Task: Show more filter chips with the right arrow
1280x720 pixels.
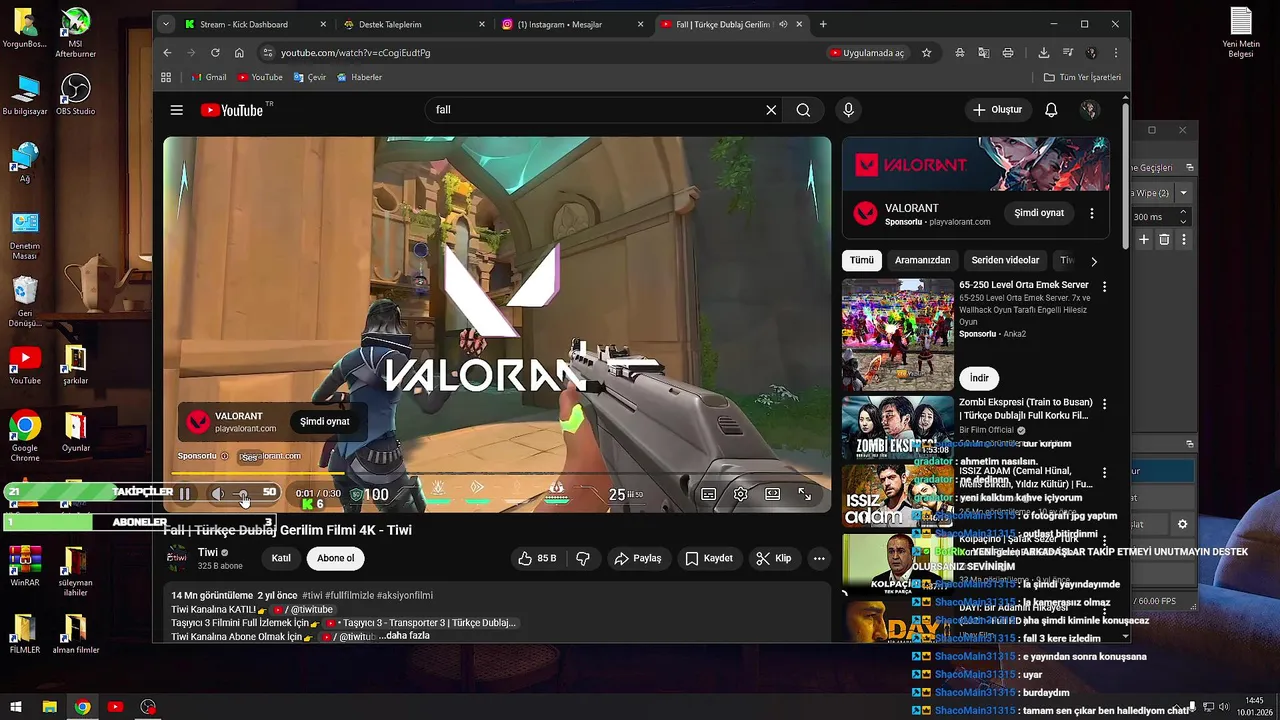Action: (x=1094, y=261)
